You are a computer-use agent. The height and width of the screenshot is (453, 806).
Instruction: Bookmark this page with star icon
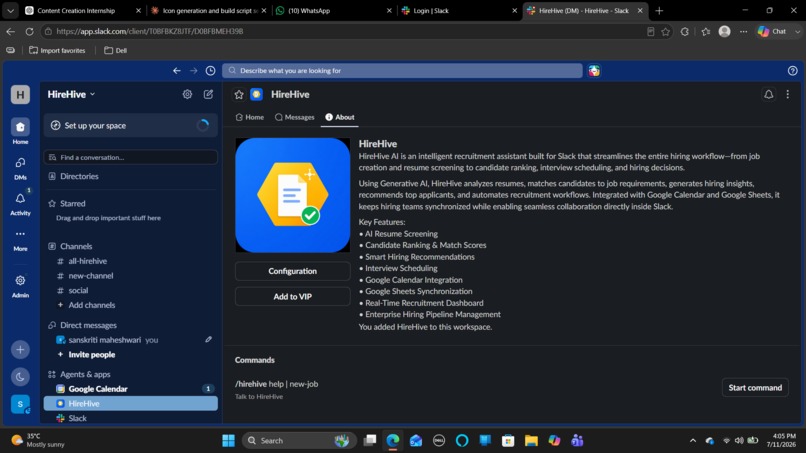tap(666, 31)
